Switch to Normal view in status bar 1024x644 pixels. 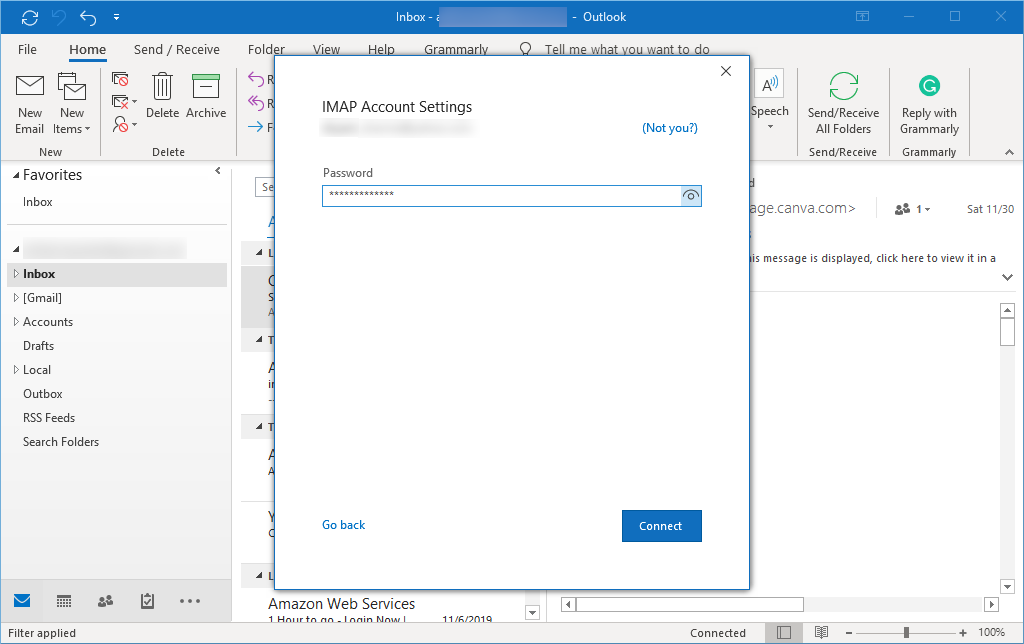[x=784, y=632]
